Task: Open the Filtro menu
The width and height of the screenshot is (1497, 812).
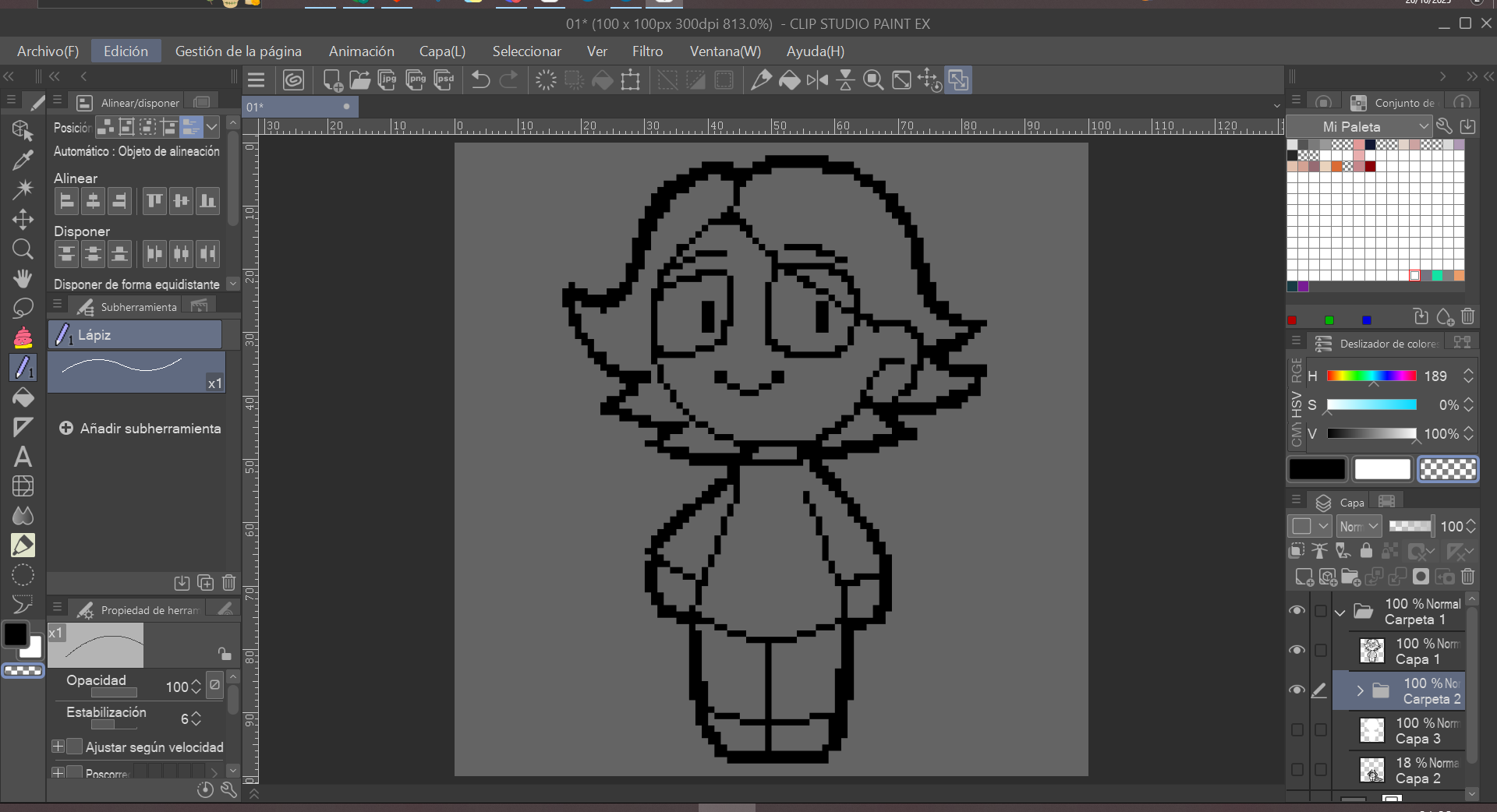Action: point(646,51)
